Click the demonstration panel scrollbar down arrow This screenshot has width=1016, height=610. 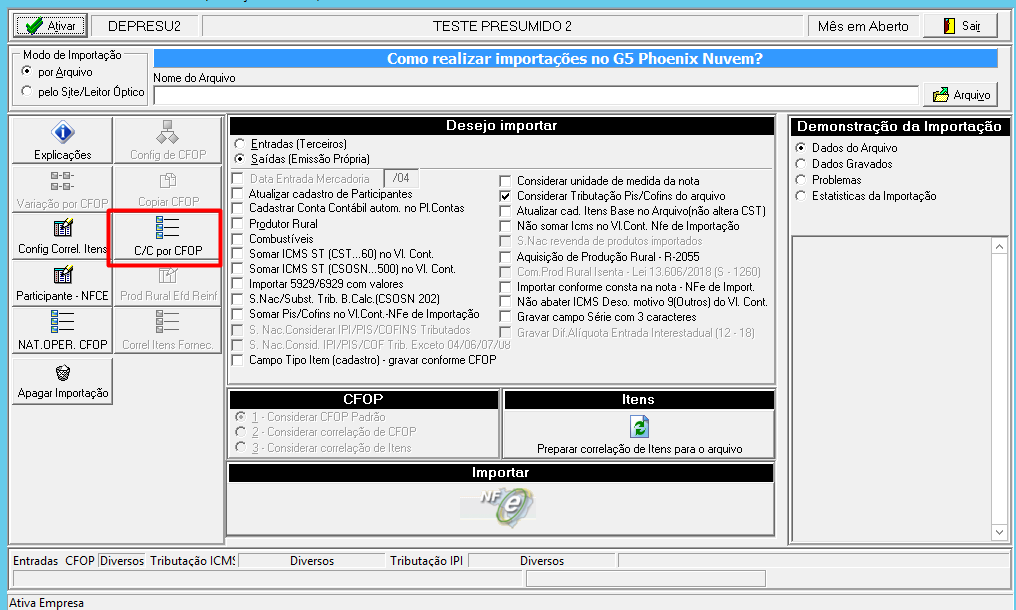tap(999, 532)
